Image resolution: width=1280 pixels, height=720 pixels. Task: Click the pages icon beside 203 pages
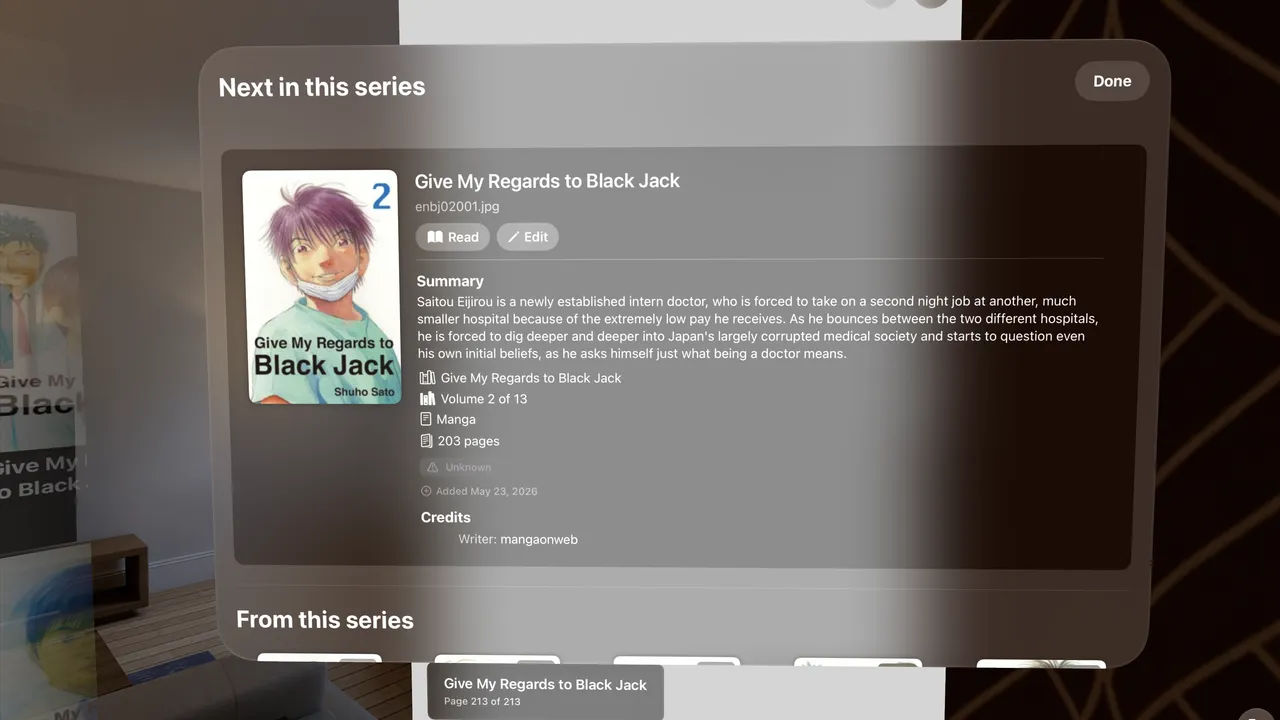427,441
